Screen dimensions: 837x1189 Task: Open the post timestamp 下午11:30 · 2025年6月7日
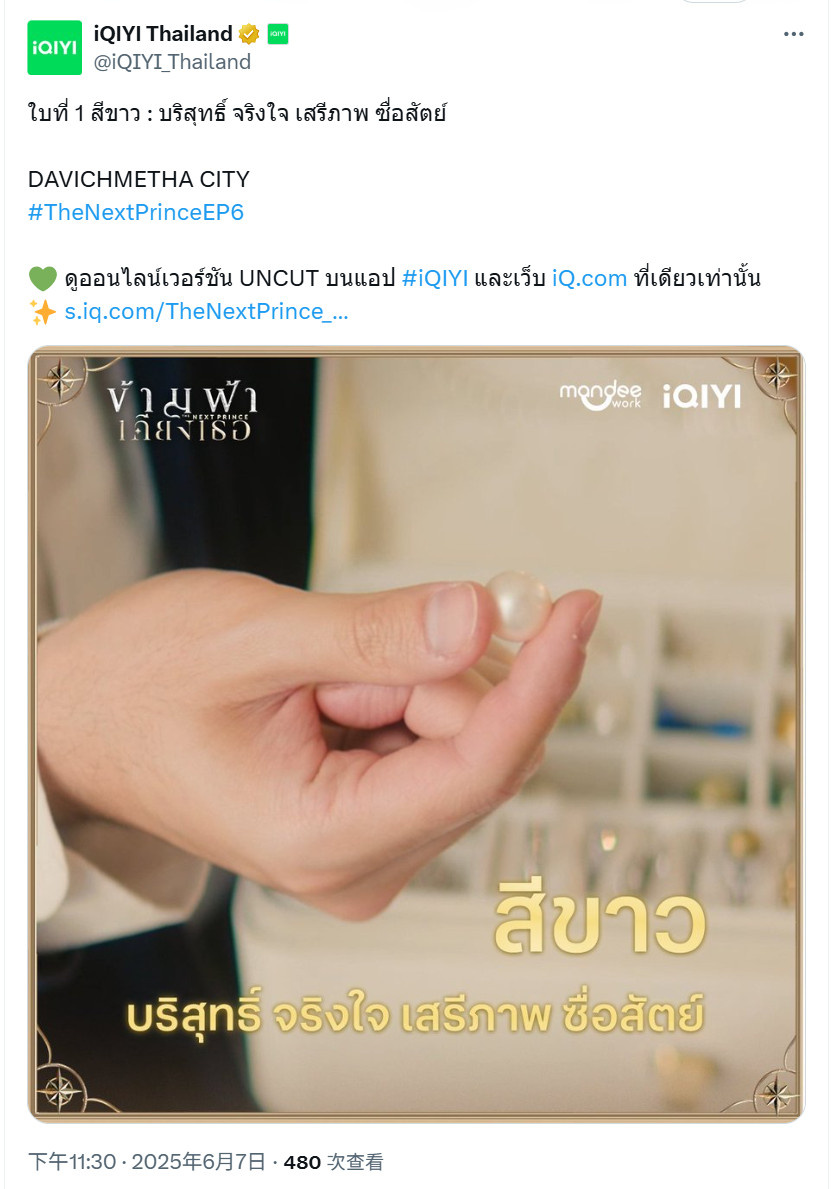point(147,1162)
